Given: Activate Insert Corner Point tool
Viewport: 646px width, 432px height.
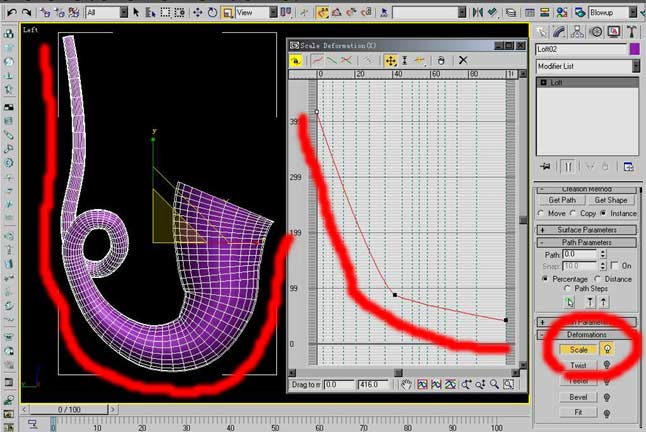Looking at the screenshot, I should coord(419,61).
